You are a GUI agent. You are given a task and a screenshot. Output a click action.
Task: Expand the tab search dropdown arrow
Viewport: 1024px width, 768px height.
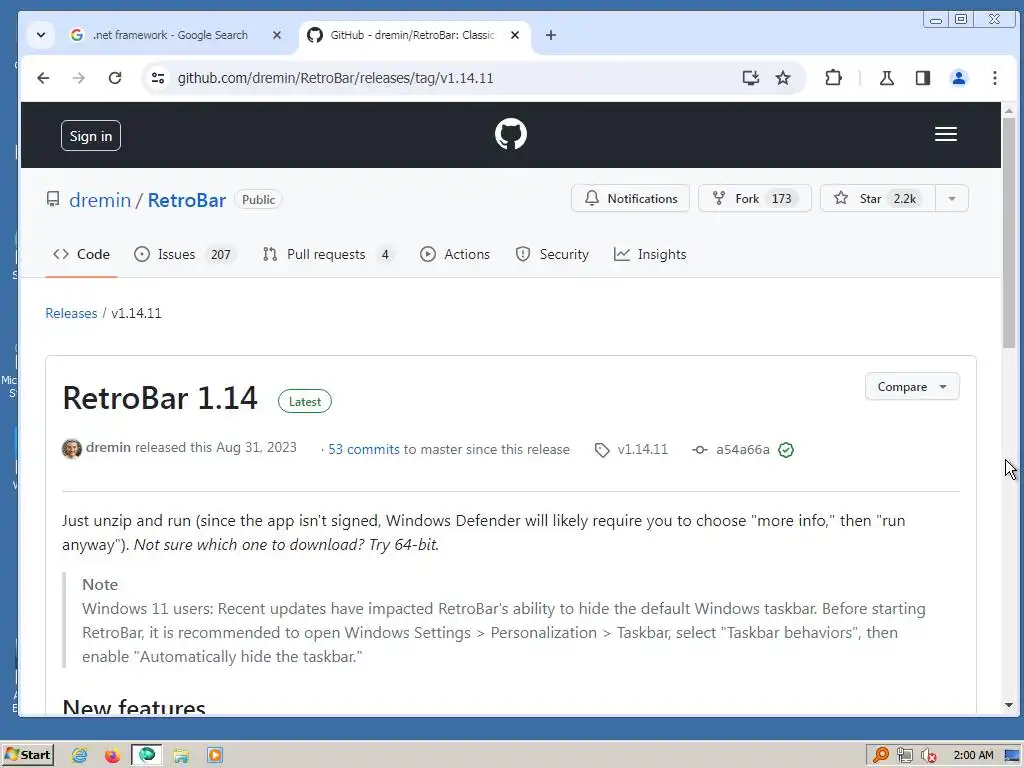pyautogui.click(x=40, y=35)
